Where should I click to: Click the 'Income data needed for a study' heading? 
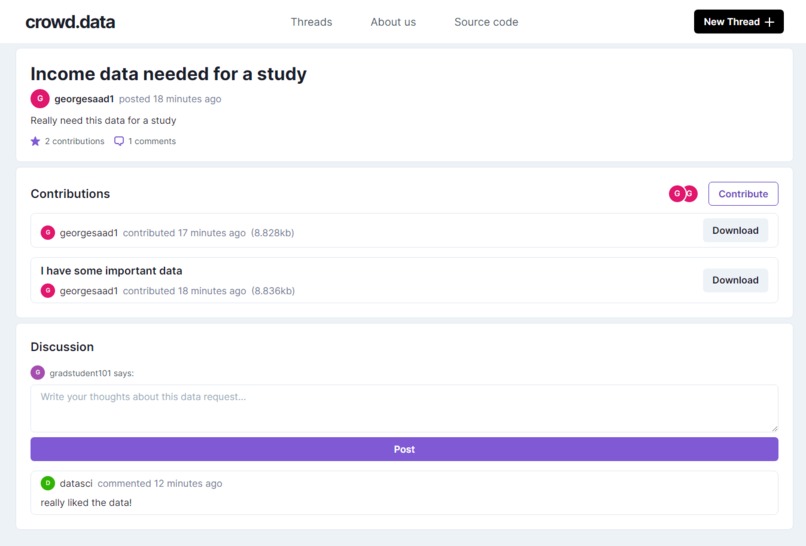(169, 74)
